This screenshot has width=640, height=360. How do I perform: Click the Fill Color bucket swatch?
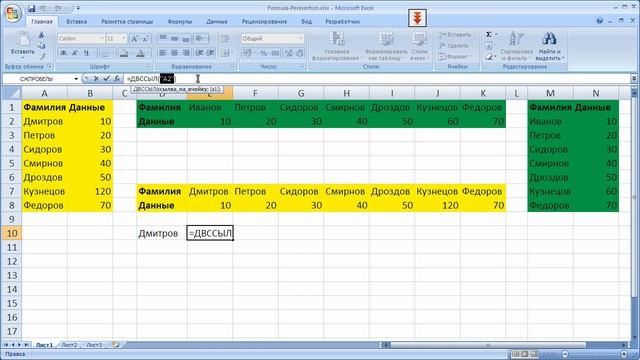point(124,53)
